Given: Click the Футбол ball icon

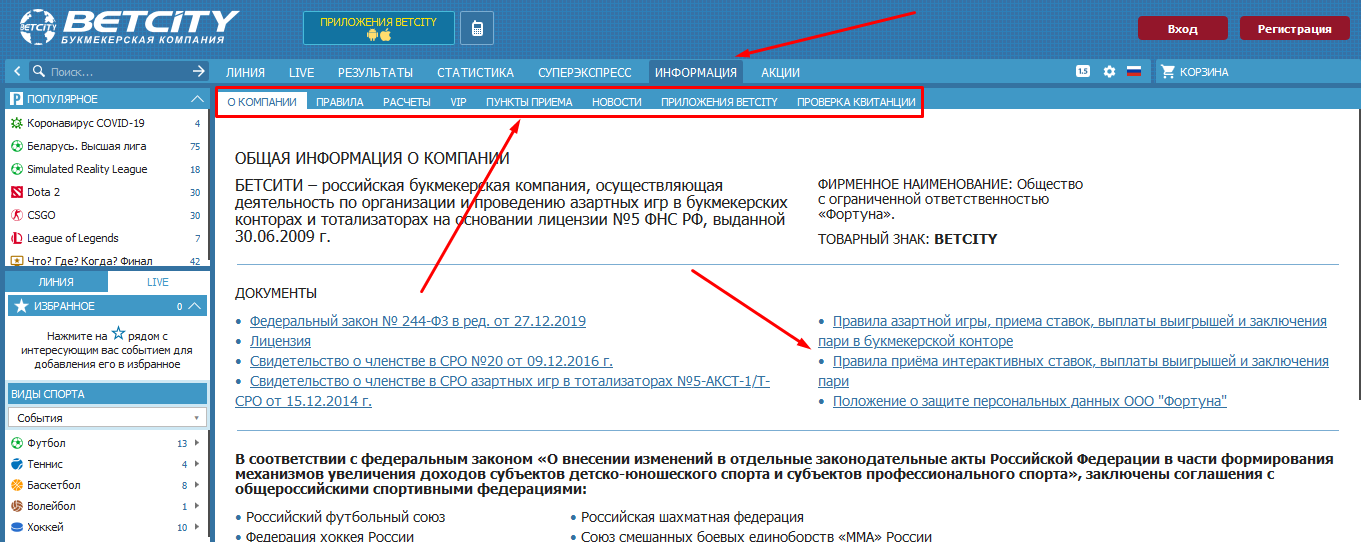Looking at the screenshot, I should pyautogui.click(x=16, y=443).
